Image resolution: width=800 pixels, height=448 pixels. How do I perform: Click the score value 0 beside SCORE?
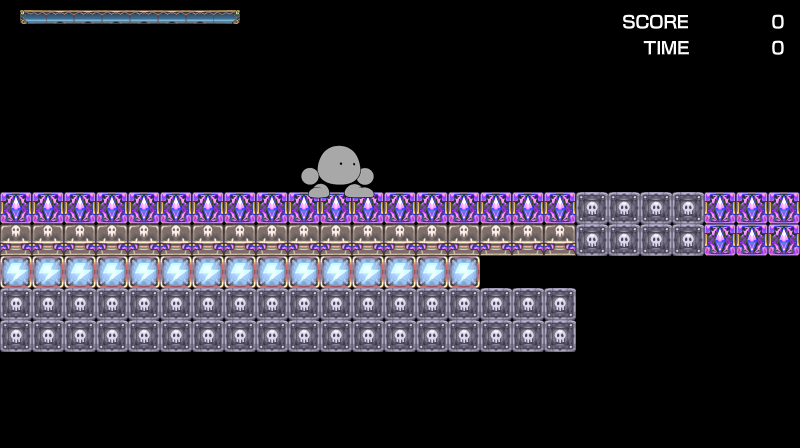point(778,22)
